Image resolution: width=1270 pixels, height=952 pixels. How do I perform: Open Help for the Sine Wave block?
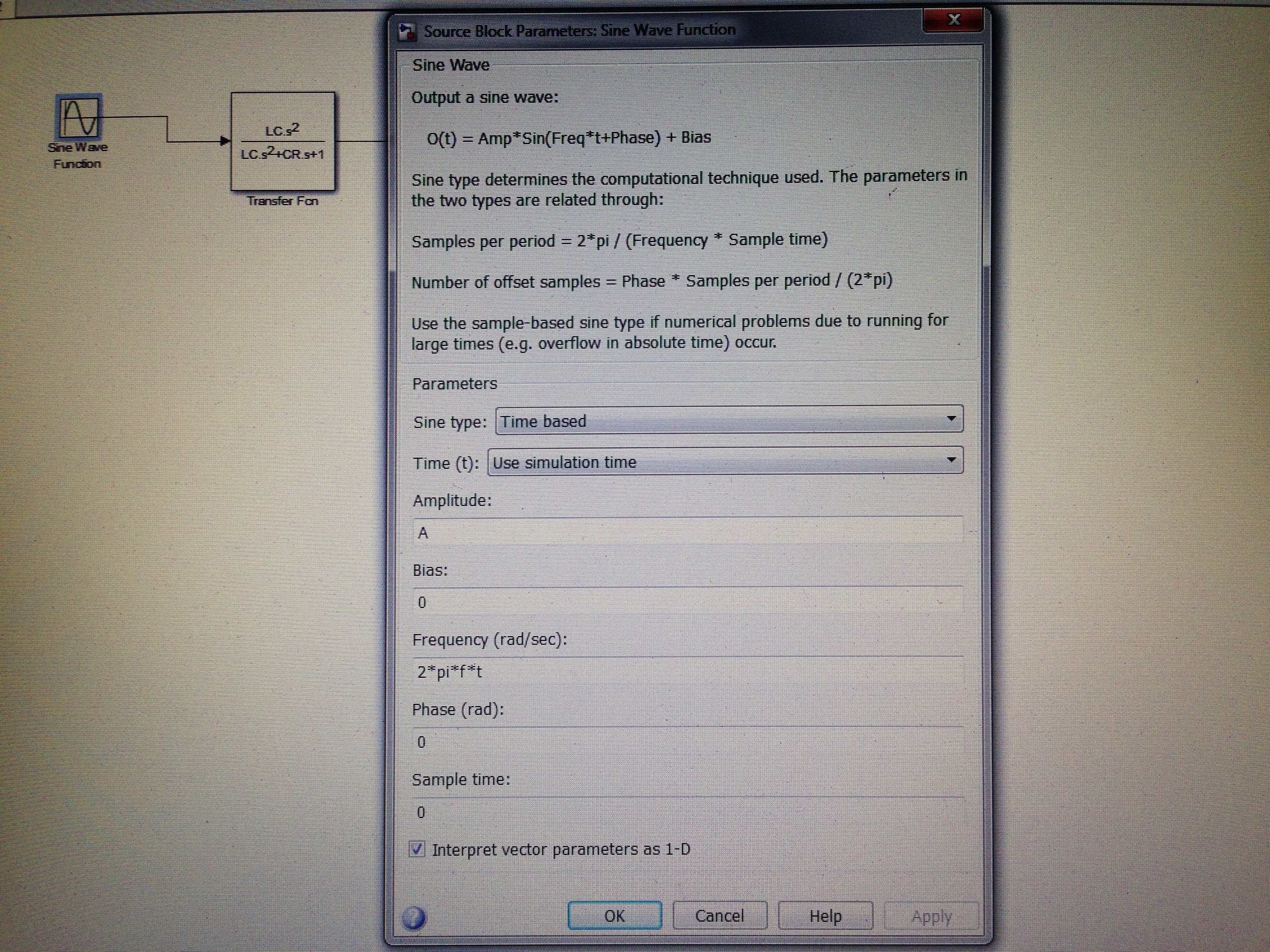pyautogui.click(x=825, y=916)
